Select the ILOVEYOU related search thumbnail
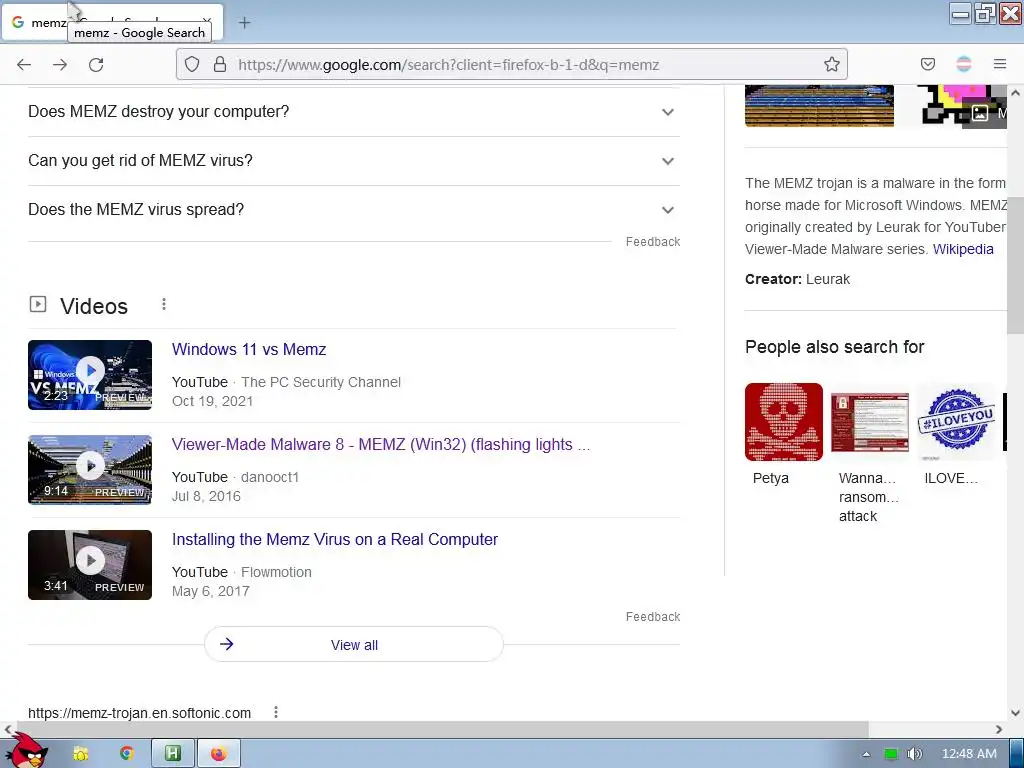This screenshot has height=768, width=1024. pyautogui.click(x=956, y=422)
